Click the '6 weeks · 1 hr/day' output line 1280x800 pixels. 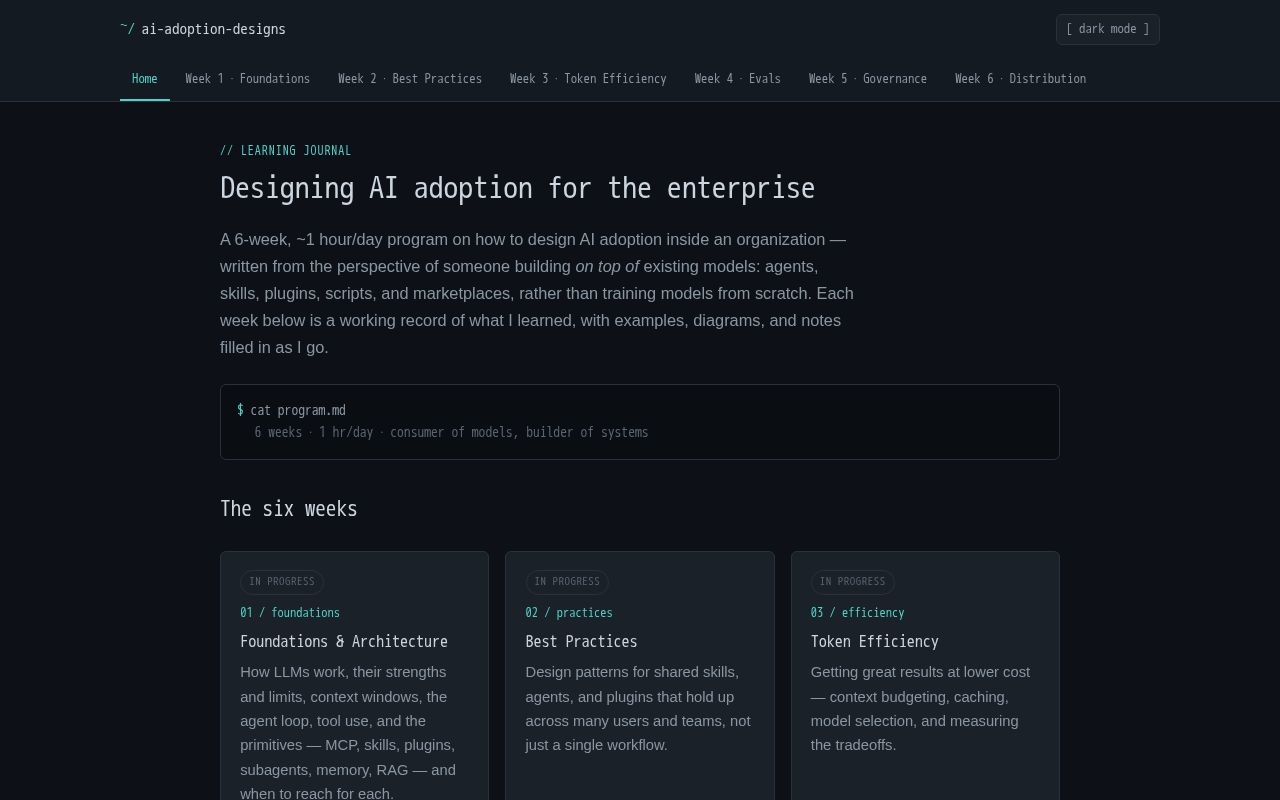[x=451, y=432]
